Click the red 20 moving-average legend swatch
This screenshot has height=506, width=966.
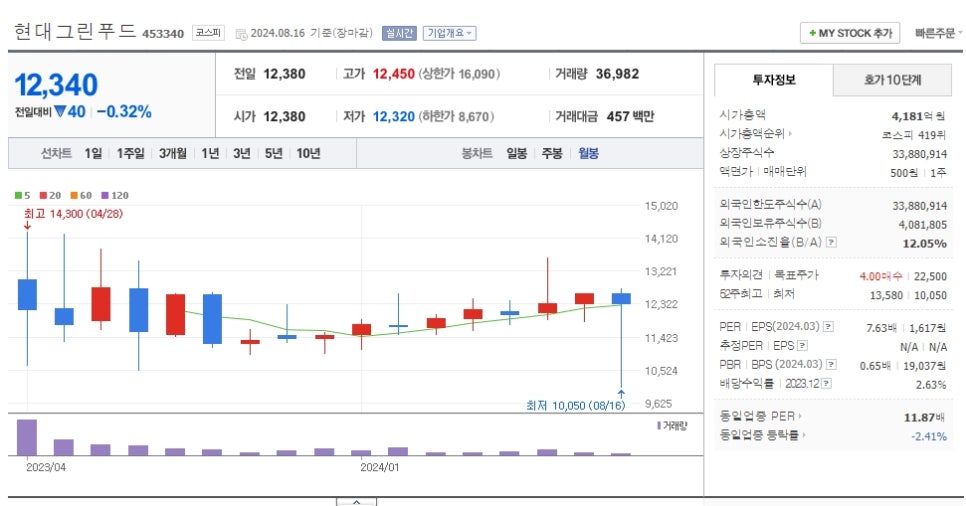(43, 195)
